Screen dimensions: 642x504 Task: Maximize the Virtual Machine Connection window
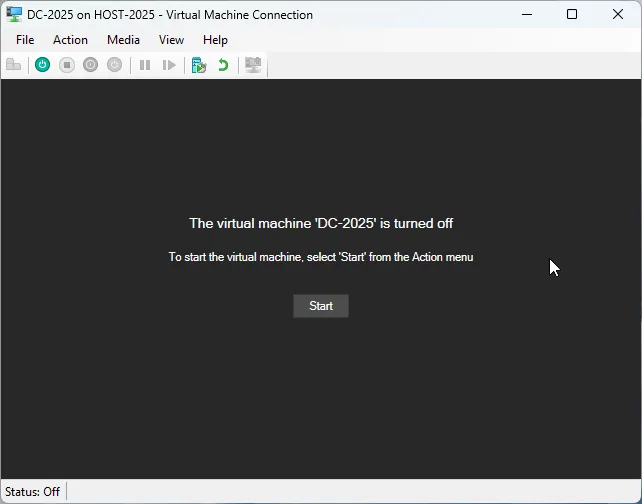point(572,14)
